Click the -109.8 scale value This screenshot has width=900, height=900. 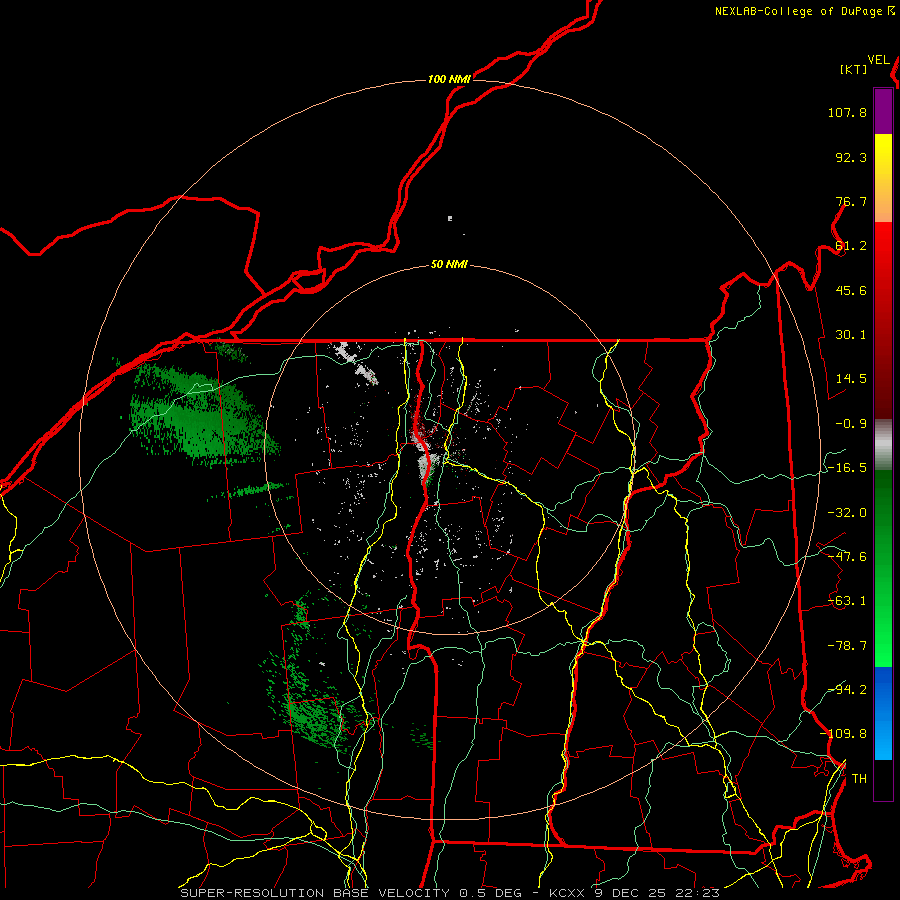pos(843,734)
